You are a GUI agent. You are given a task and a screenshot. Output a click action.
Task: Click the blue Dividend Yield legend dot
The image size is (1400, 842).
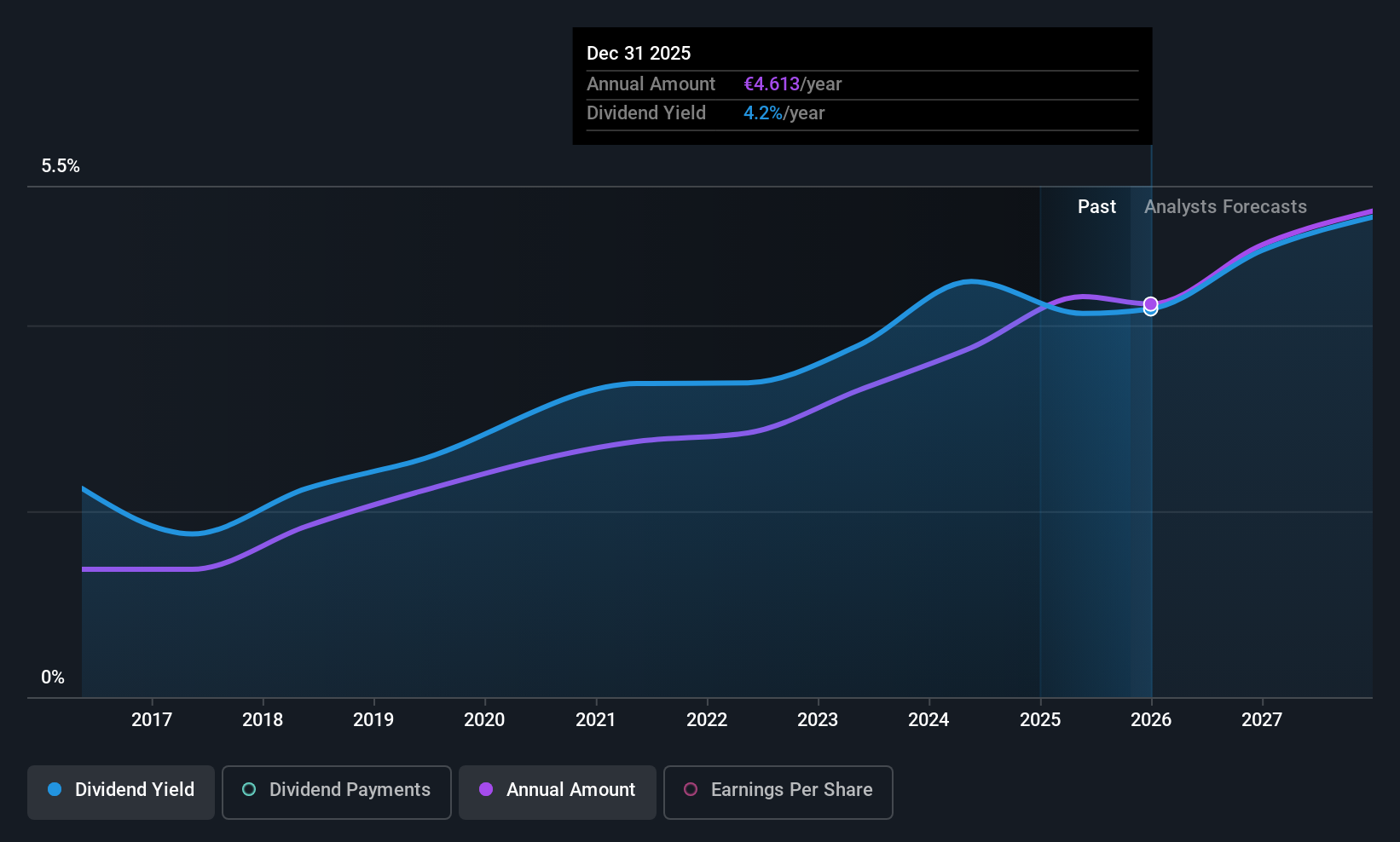(55, 789)
